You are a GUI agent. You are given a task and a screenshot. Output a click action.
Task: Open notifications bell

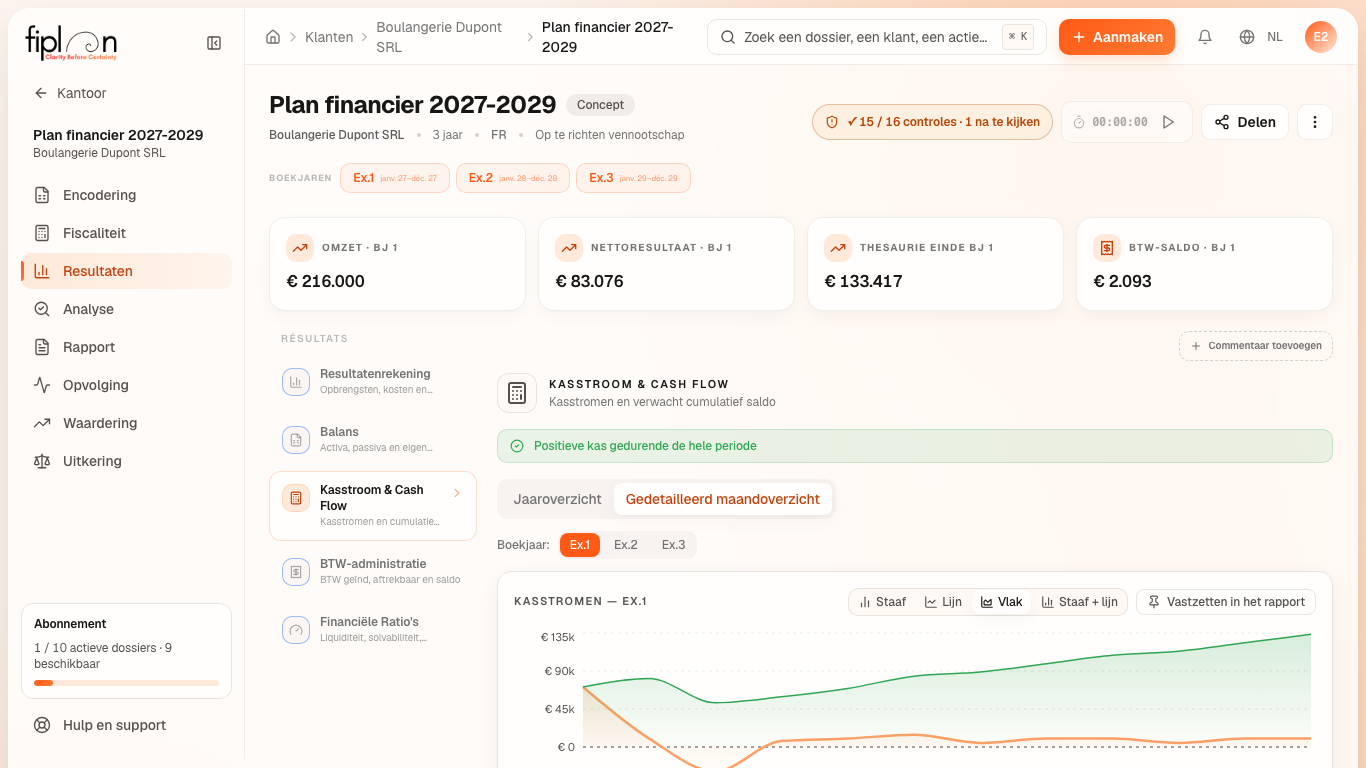coord(1205,37)
